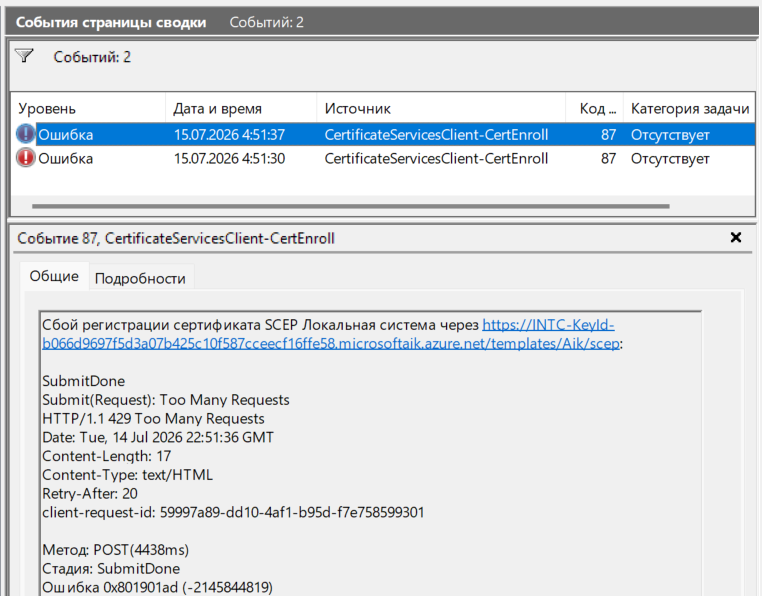
Task: Click the Категория задачи column header
Action: (x=689, y=108)
